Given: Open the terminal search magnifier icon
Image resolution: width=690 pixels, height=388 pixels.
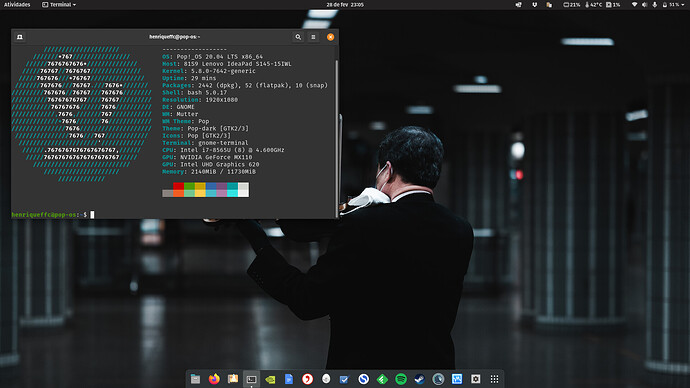Looking at the screenshot, I should (x=298, y=37).
